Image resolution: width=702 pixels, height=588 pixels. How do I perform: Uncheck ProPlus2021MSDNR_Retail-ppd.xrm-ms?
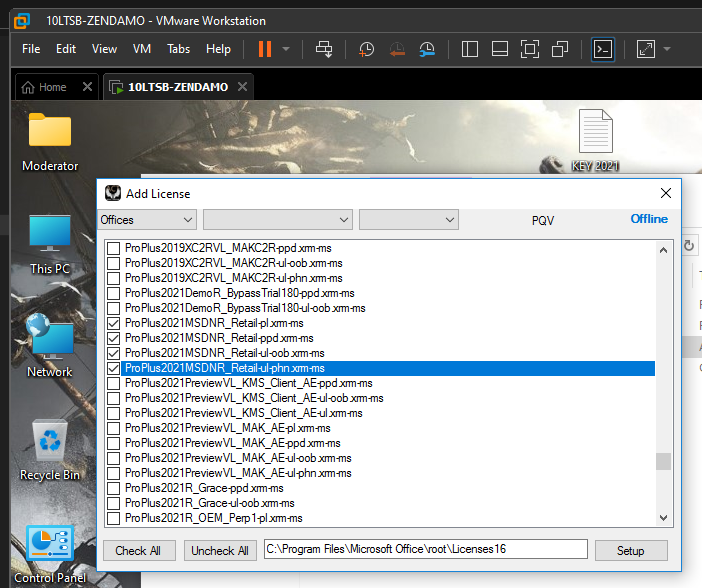[114, 338]
